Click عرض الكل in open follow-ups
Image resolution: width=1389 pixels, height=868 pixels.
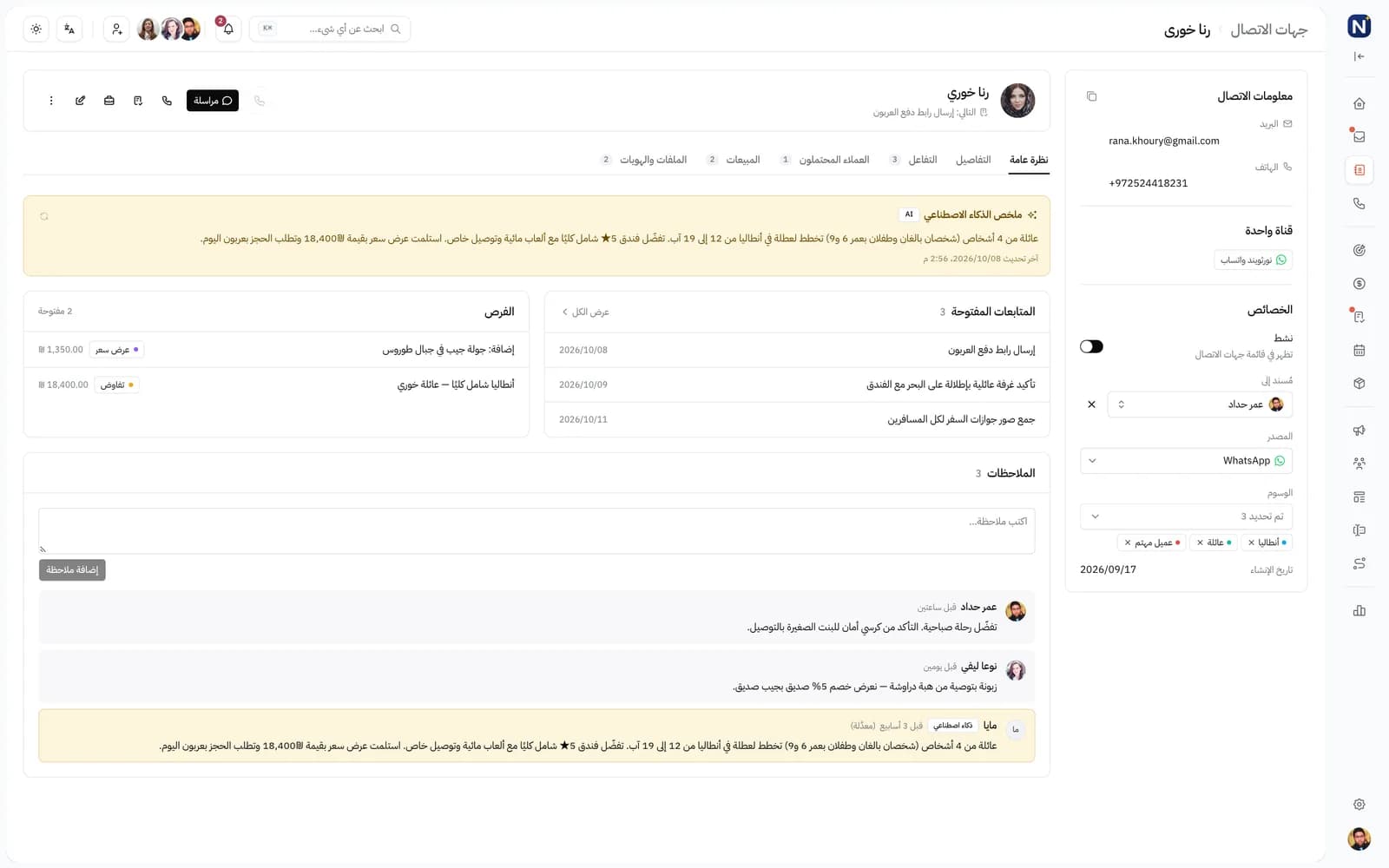(585, 312)
